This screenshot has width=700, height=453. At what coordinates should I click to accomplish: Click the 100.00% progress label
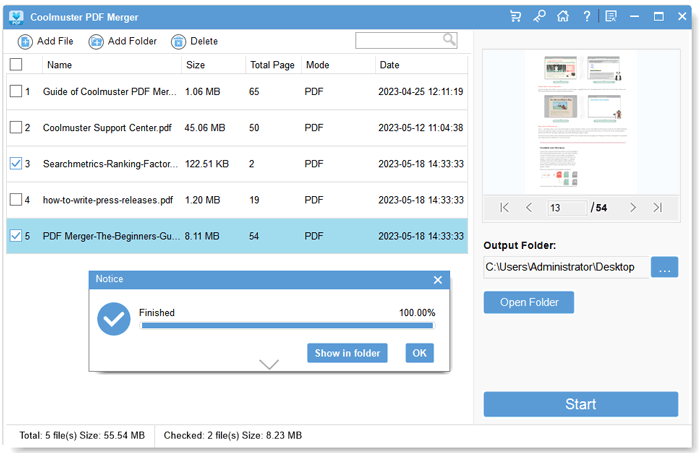417,312
